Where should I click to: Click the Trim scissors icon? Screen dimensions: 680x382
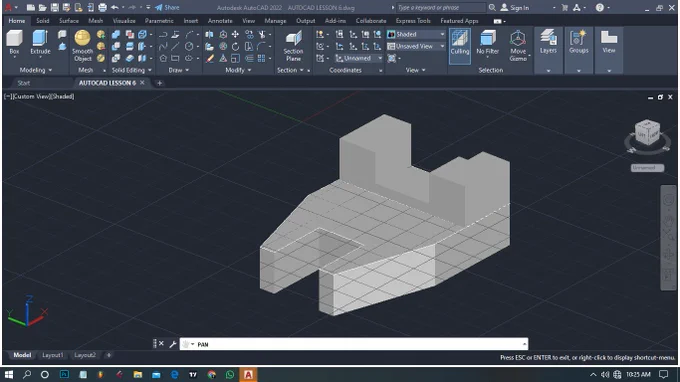(x=262, y=34)
